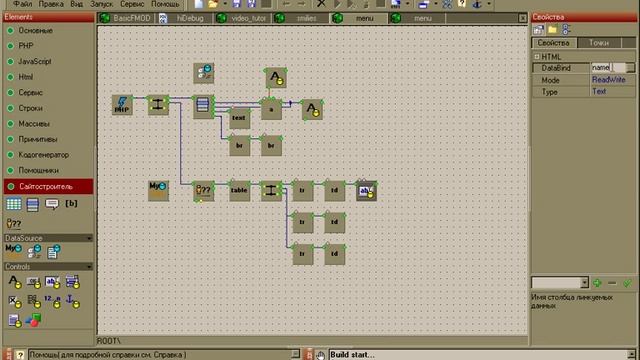640x360 pixels.
Task: Select the ab edit box control in palette
Action: click(x=53, y=282)
